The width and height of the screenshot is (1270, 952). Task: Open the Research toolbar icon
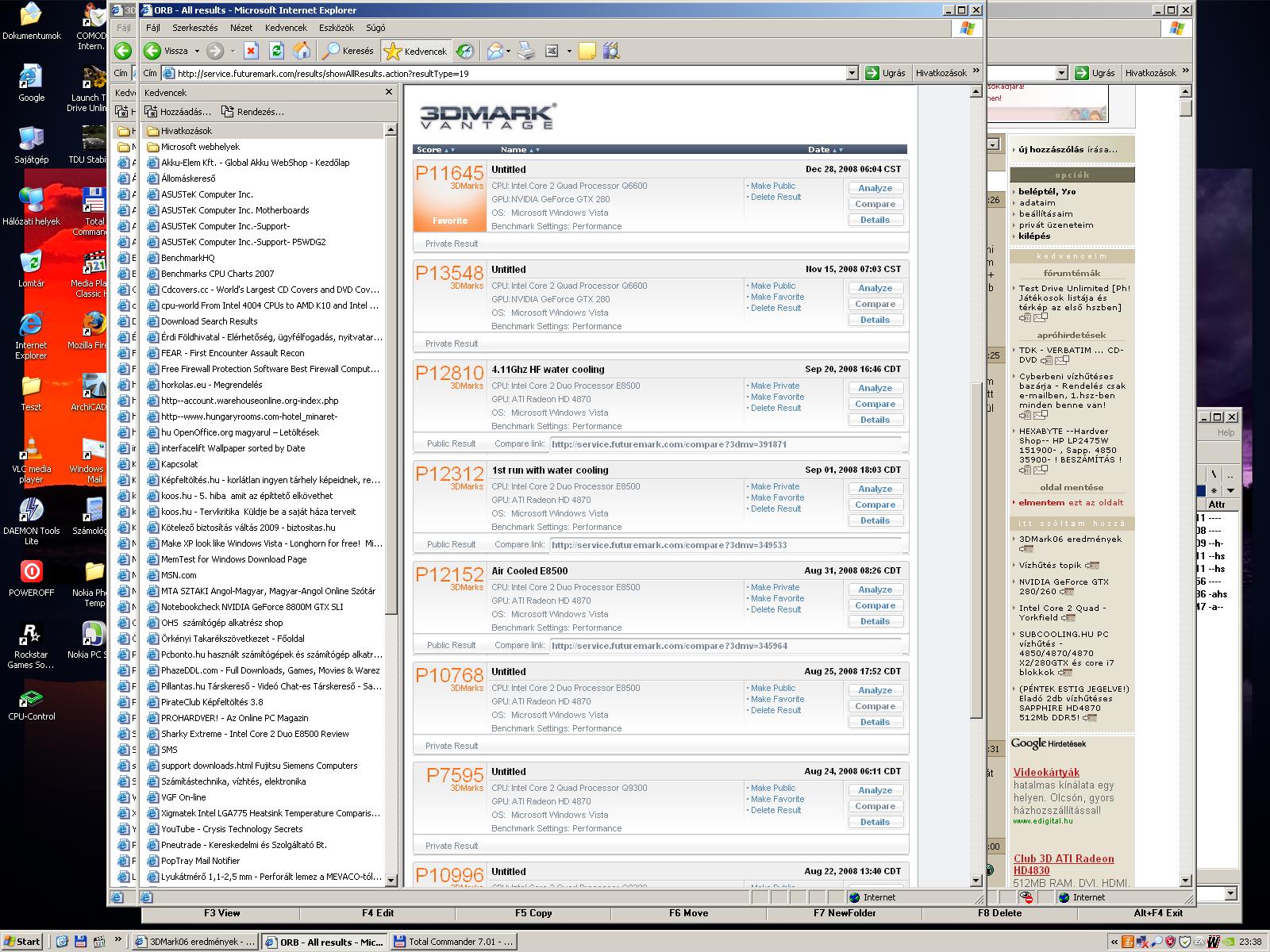point(610,51)
